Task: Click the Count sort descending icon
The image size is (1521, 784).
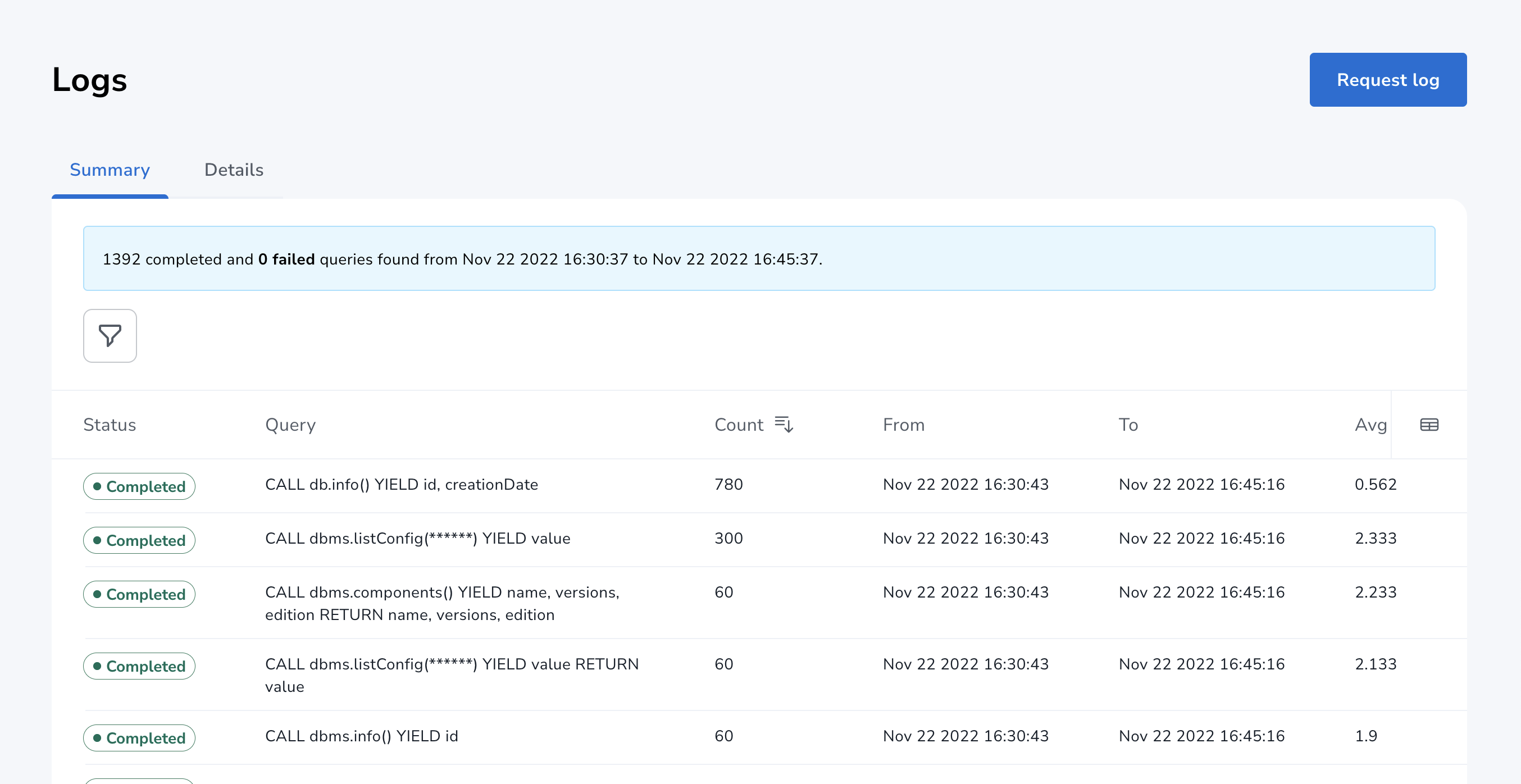Action: click(784, 425)
